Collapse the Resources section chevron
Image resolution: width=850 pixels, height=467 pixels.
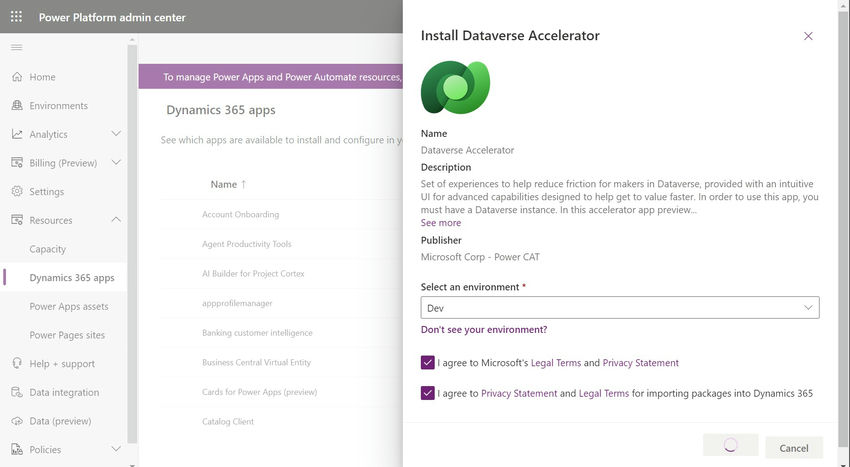(x=116, y=220)
